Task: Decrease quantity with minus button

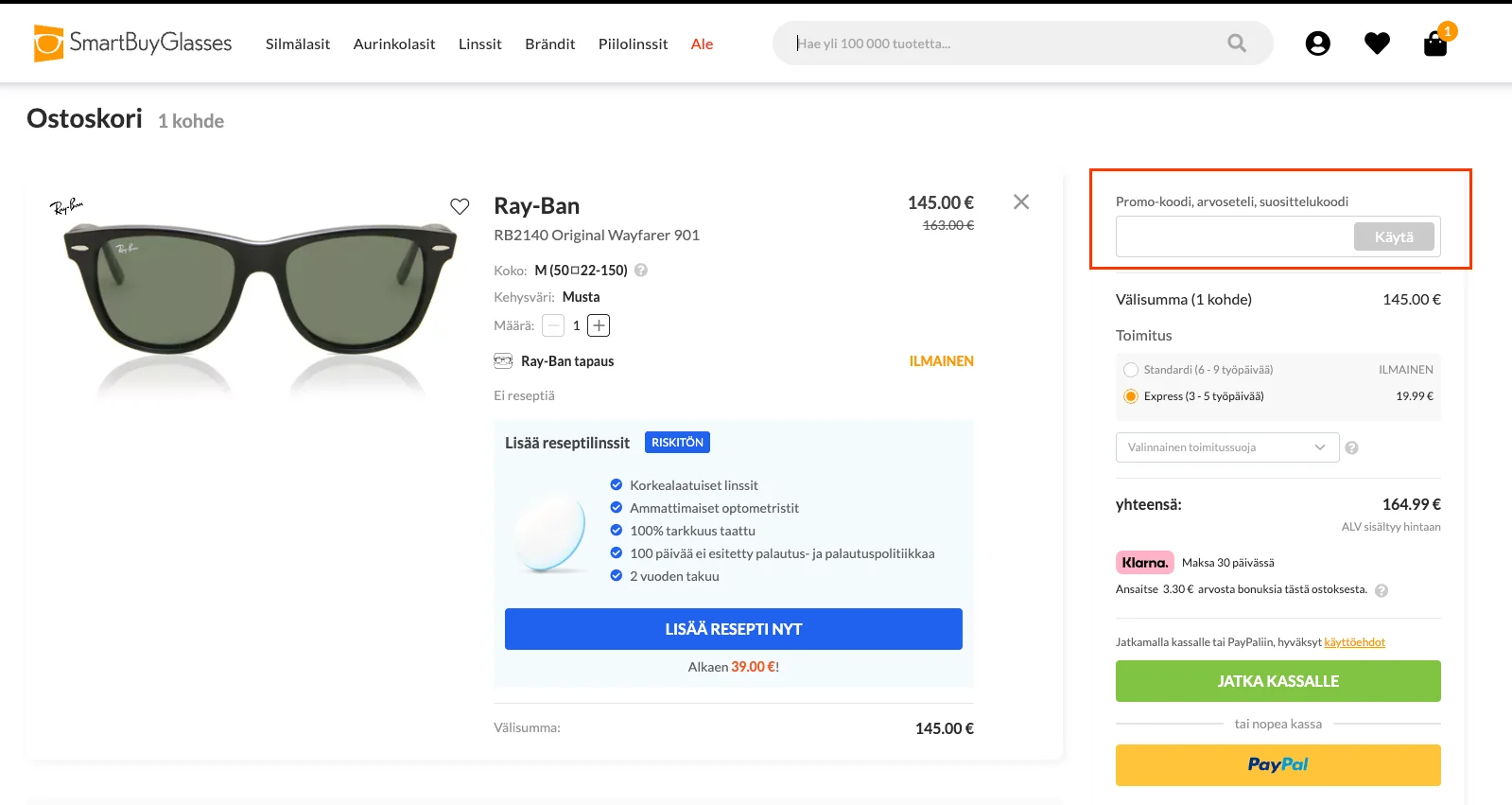Action: tap(553, 325)
